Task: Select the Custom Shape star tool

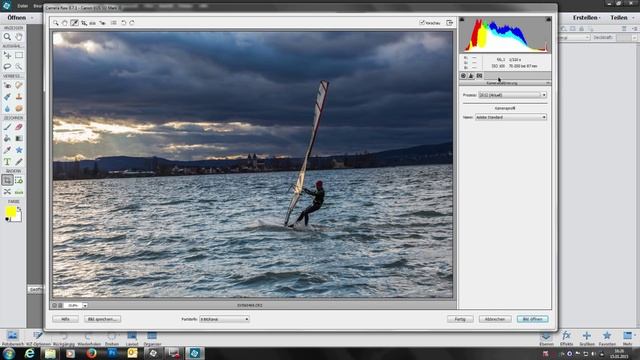Action: coord(19,150)
